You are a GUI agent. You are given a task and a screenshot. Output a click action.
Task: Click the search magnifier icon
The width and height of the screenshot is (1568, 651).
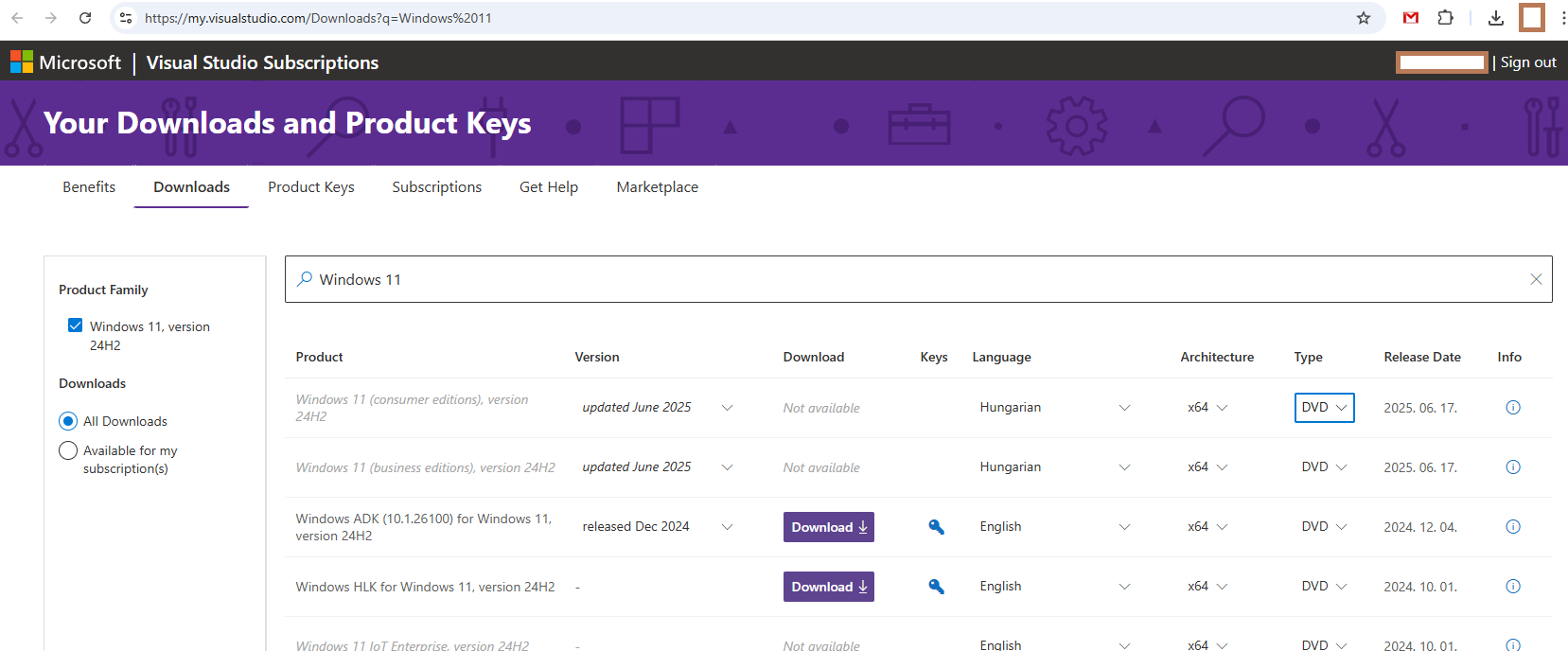305,279
